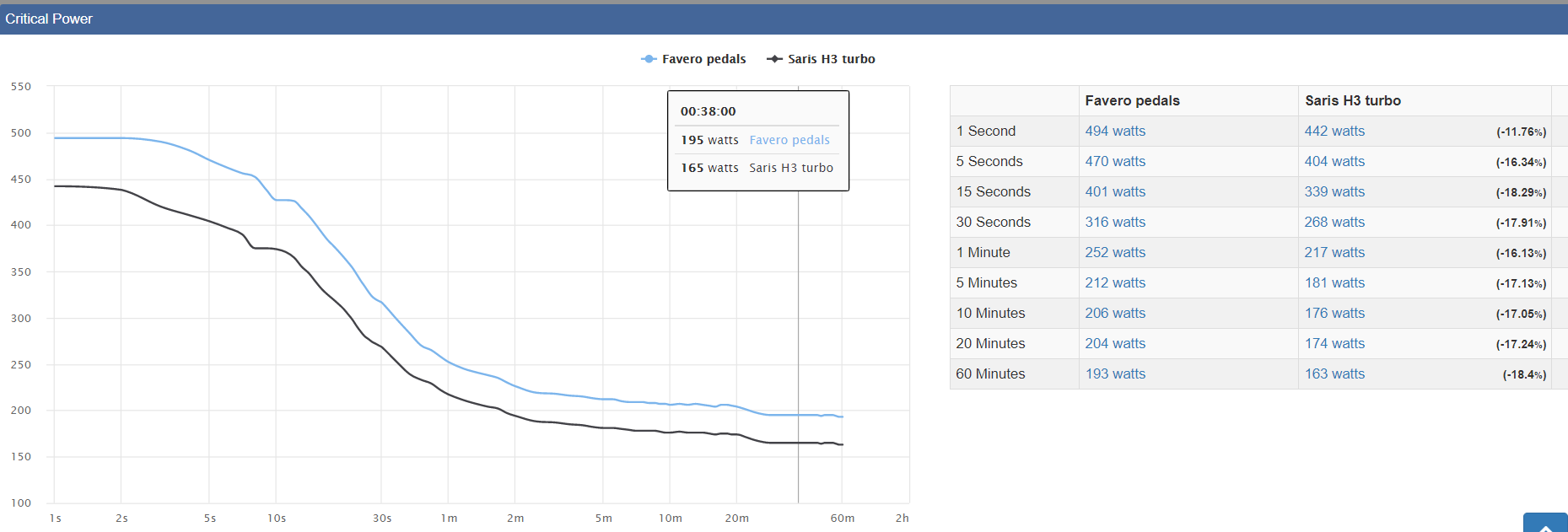
Task: Click the 15 Seconds row label
Action: click(994, 191)
